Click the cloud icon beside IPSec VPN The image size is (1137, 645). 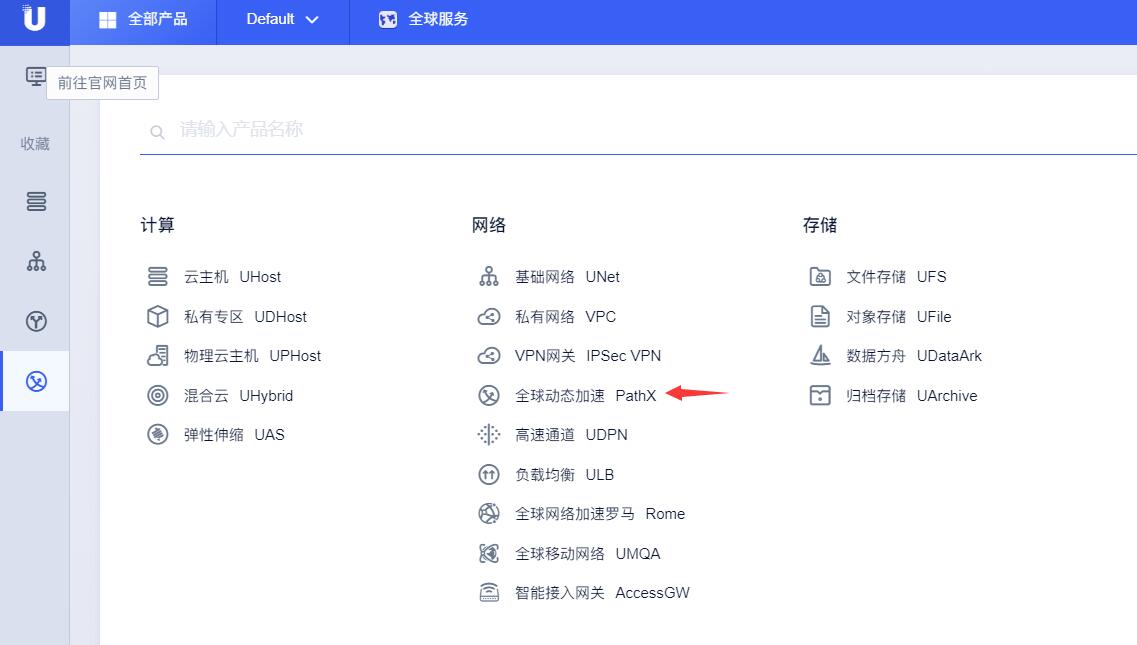click(489, 356)
